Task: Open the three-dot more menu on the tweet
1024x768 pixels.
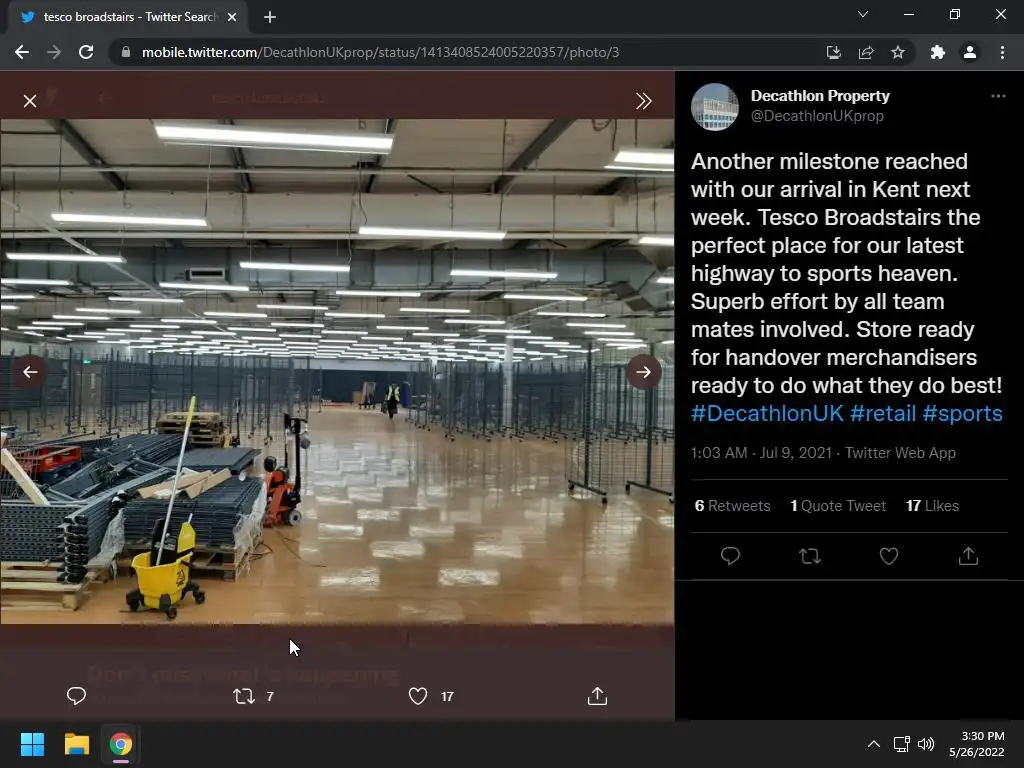Action: click(998, 96)
